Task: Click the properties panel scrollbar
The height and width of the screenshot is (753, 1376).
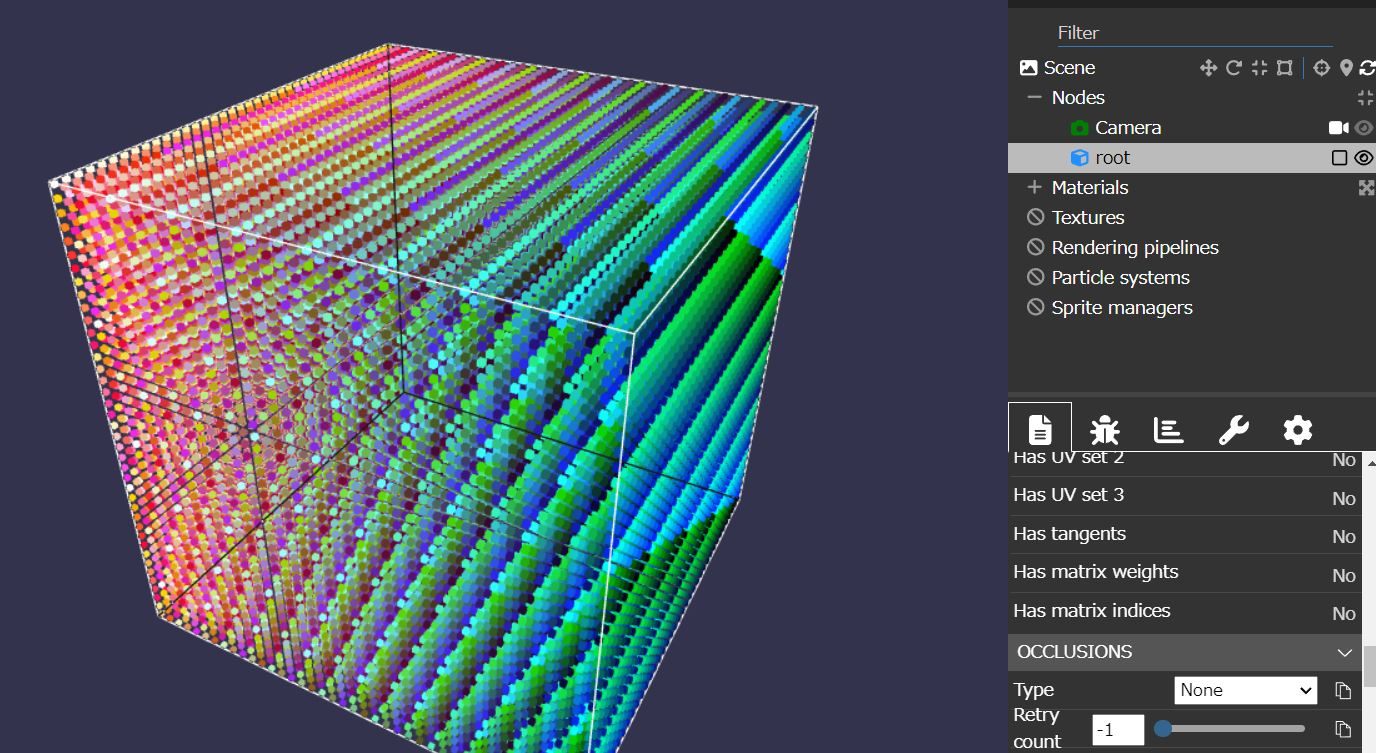Action: coord(1368,666)
